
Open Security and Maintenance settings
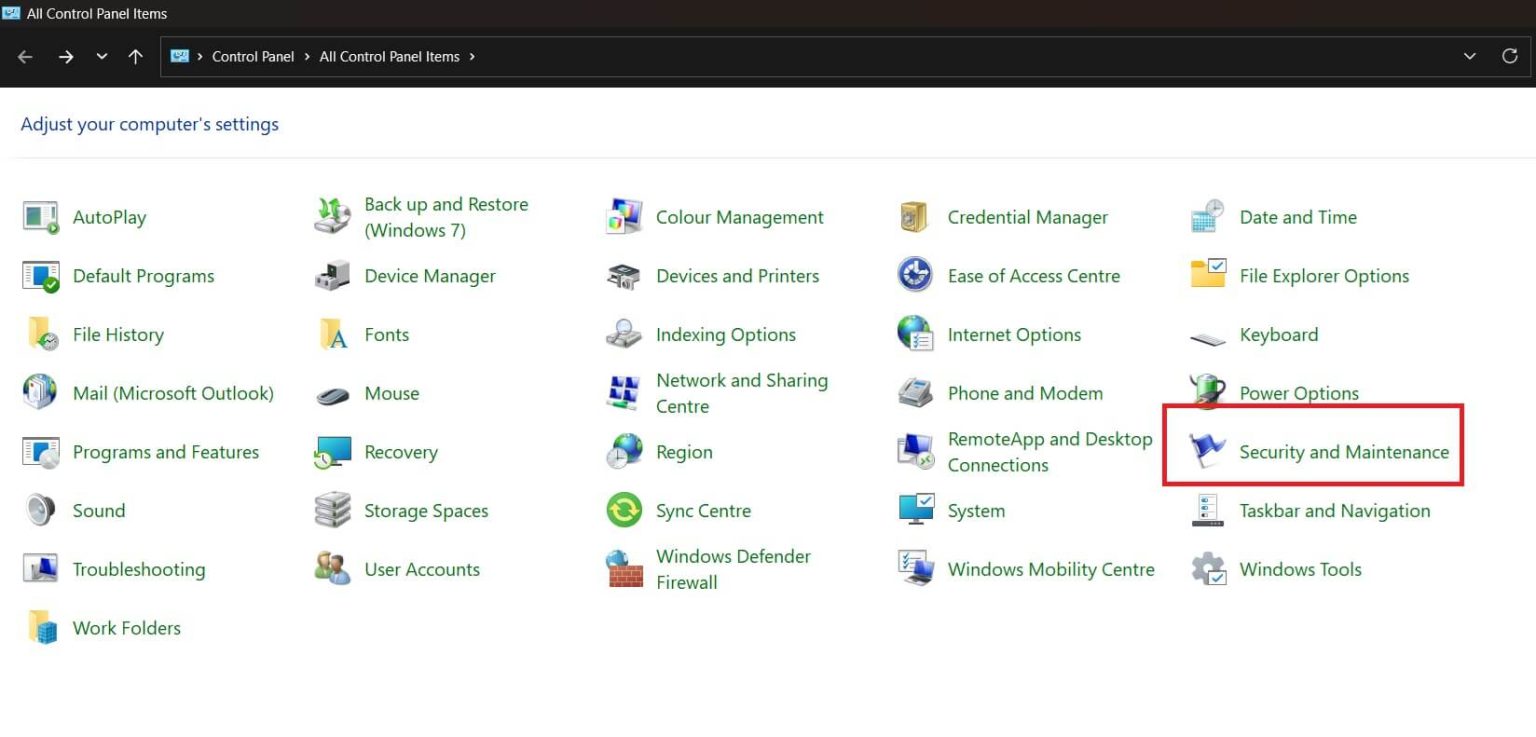tap(1344, 451)
